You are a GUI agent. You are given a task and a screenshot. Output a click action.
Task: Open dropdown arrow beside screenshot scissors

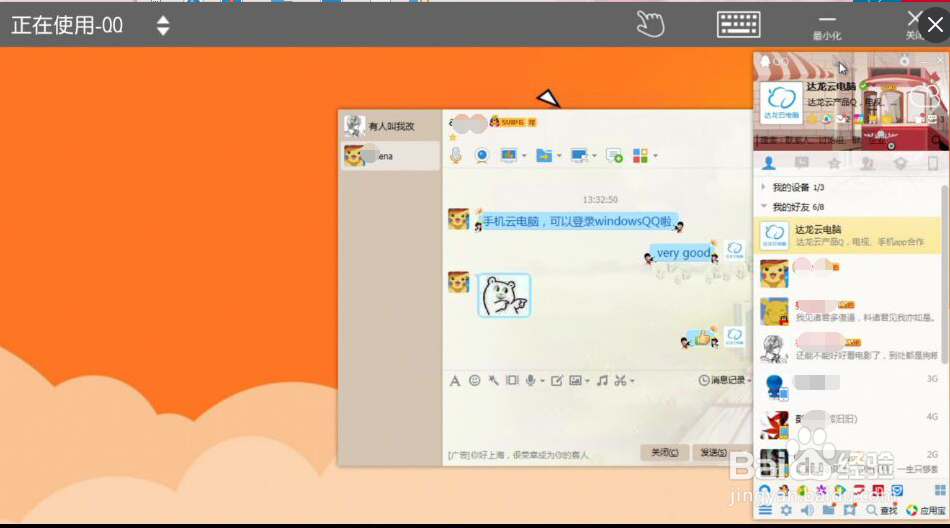(633, 381)
